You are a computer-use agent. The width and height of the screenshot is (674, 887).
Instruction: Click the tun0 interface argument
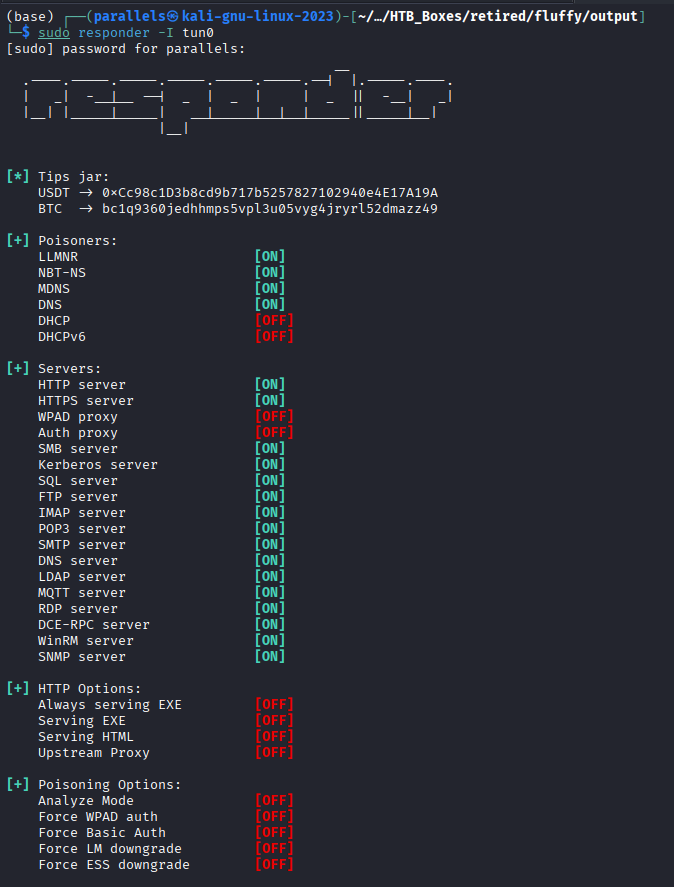(x=198, y=33)
